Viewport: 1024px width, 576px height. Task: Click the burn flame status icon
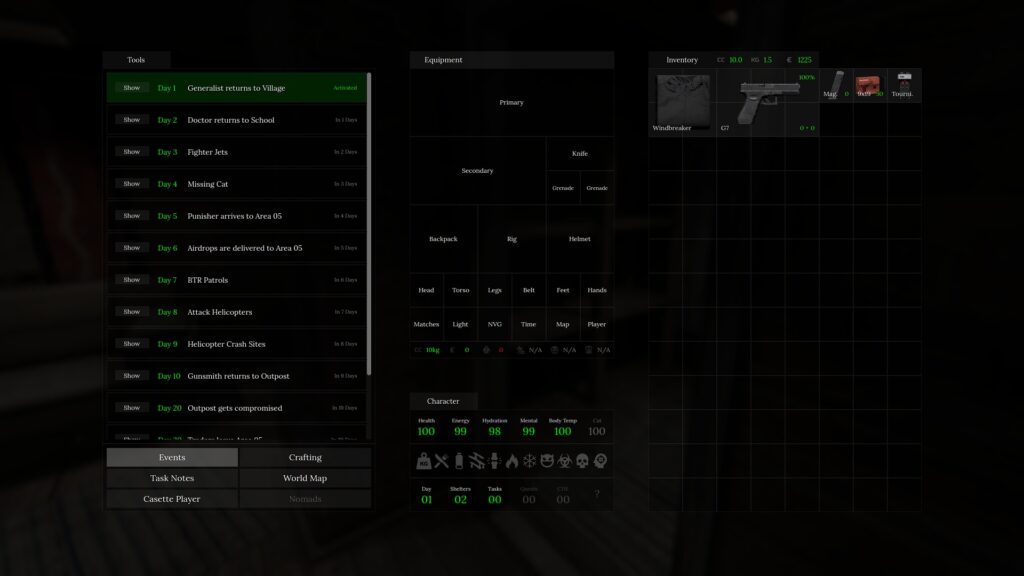pyautogui.click(x=512, y=461)
